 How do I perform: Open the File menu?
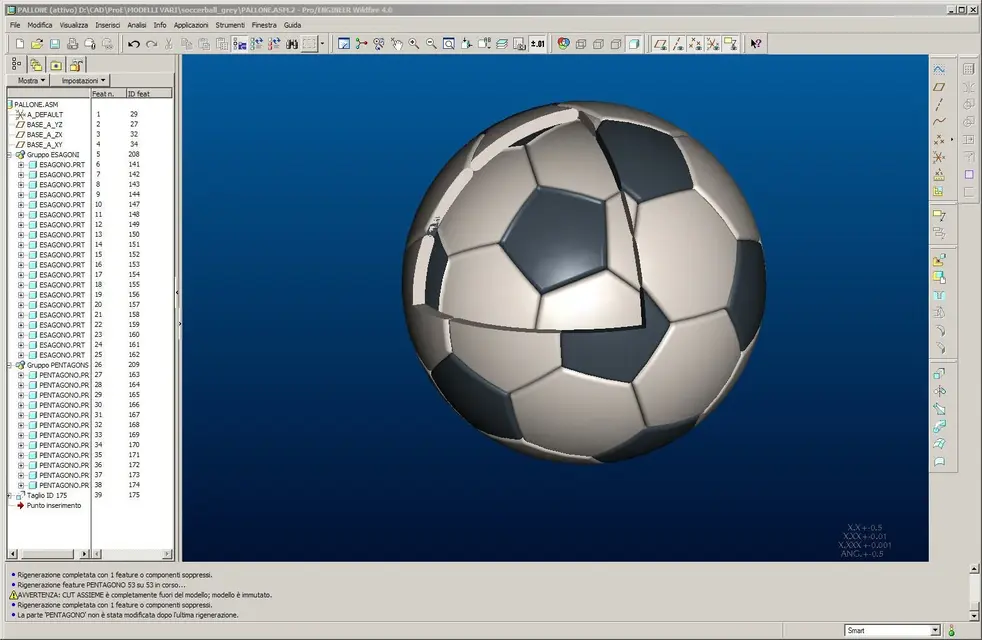(x=15, y=25)
